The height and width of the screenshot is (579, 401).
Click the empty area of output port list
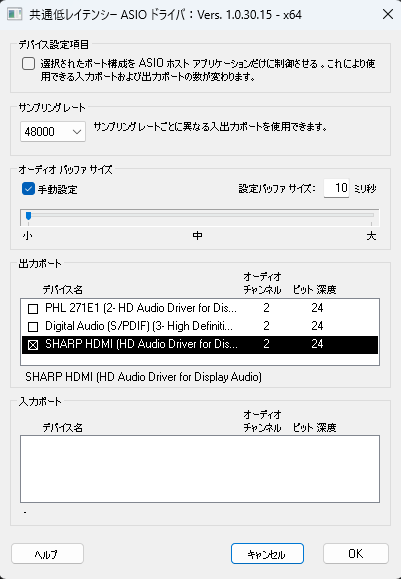[x=200, y=359]
